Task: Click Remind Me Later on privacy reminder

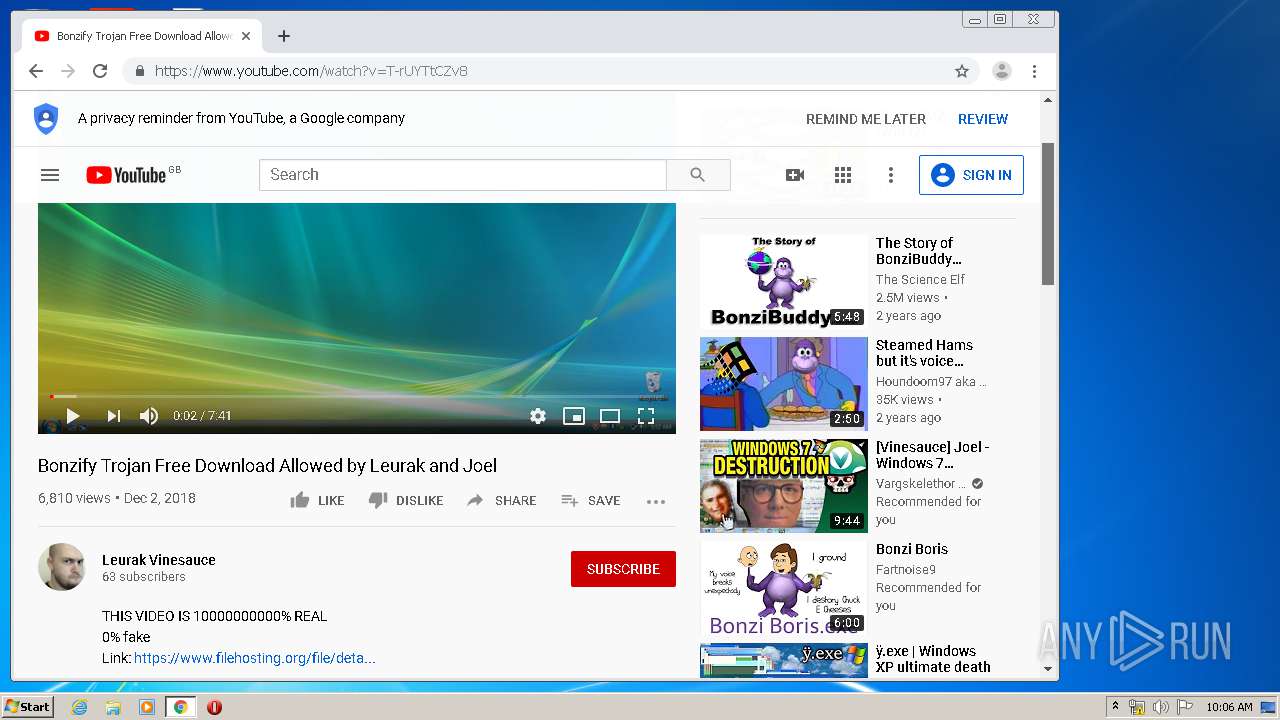Action: pyautogui.click(x=866, y=119)
